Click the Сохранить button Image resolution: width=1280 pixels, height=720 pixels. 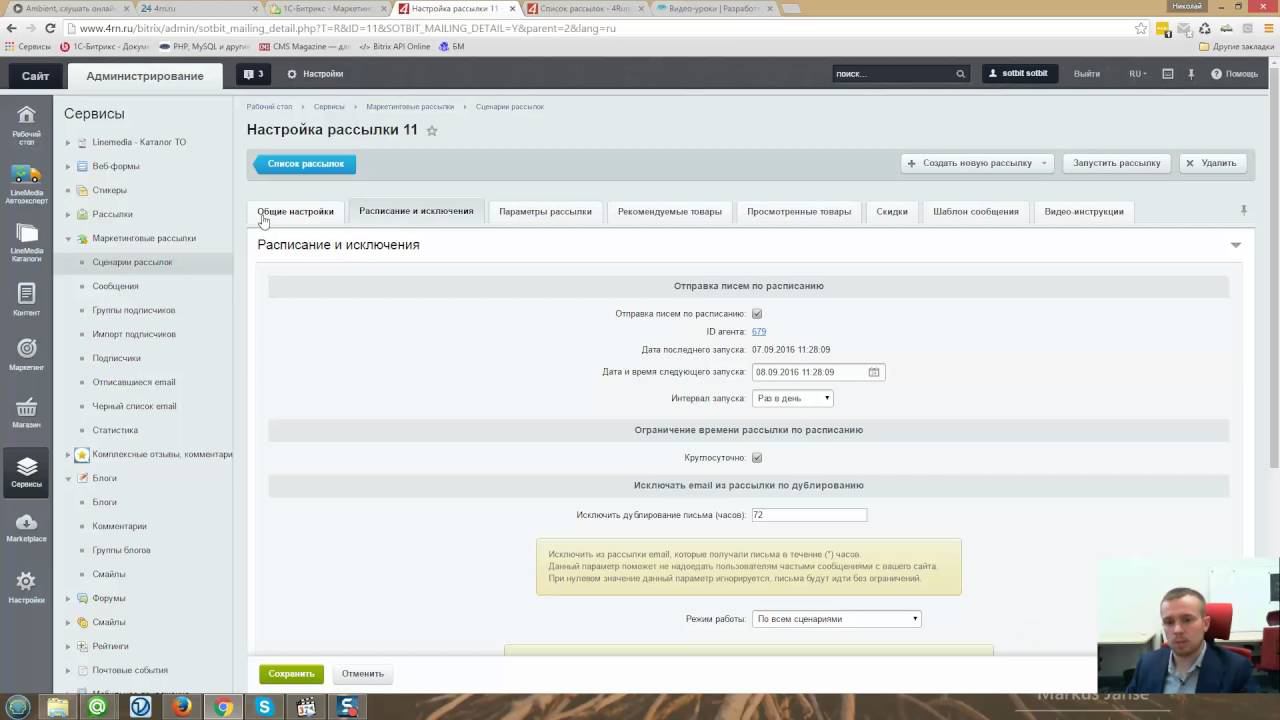point(291,674)
